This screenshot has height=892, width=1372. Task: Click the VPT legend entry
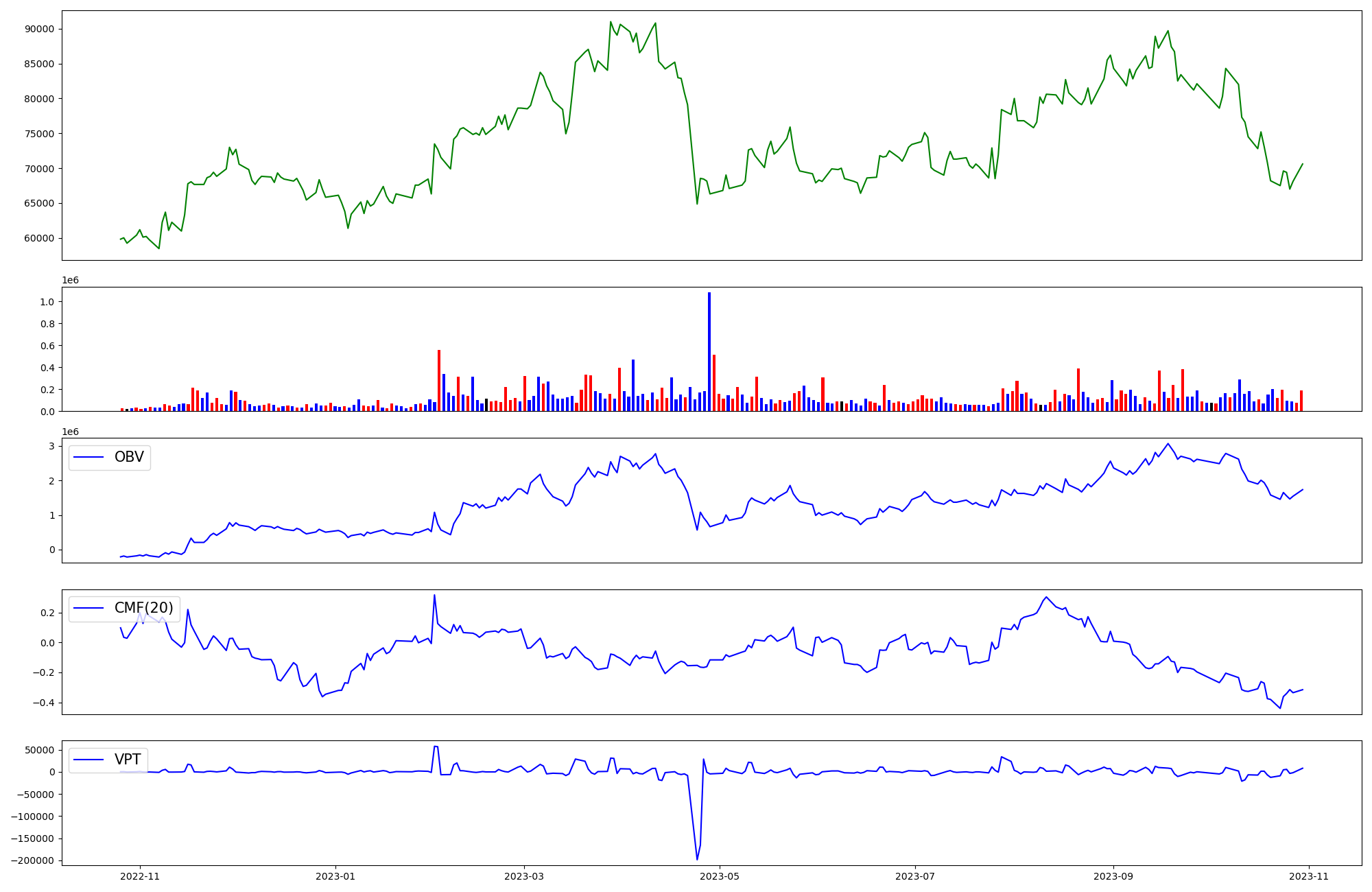pyautogui.click(x=108, y=760)
